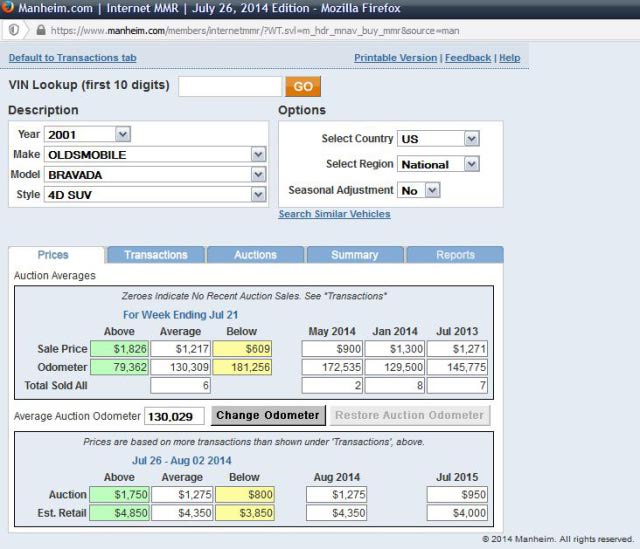The width and height of the screenshot is (640, 549).
Task: Open the Seasonal Adjustment dropdown
Action: 419,189
